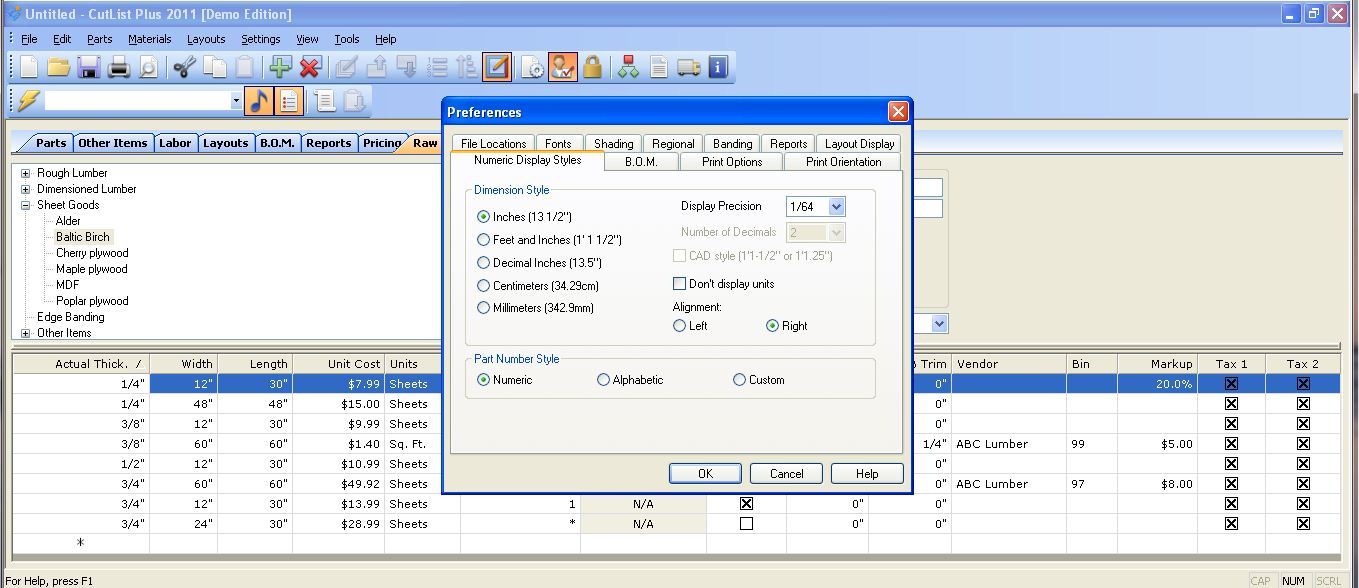Open the quick-entry combo box dropdown arrow
Viewport: 1359px width, 588px height.
pyautogui.click(x=236, y=100)
